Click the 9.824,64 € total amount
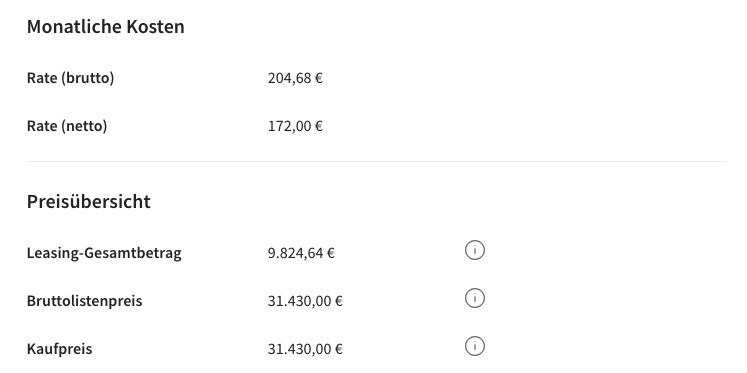The height and width of the screenshot is (373, 747). pyautogui.click(x=301, y=253)
